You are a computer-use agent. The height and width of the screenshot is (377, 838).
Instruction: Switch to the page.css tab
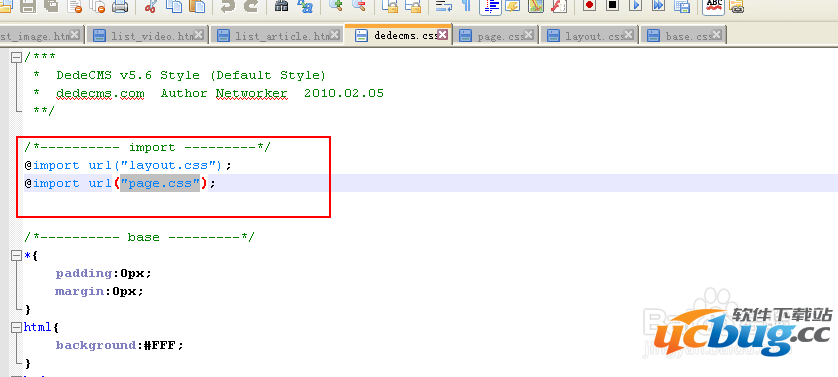(x=493, y=36)
